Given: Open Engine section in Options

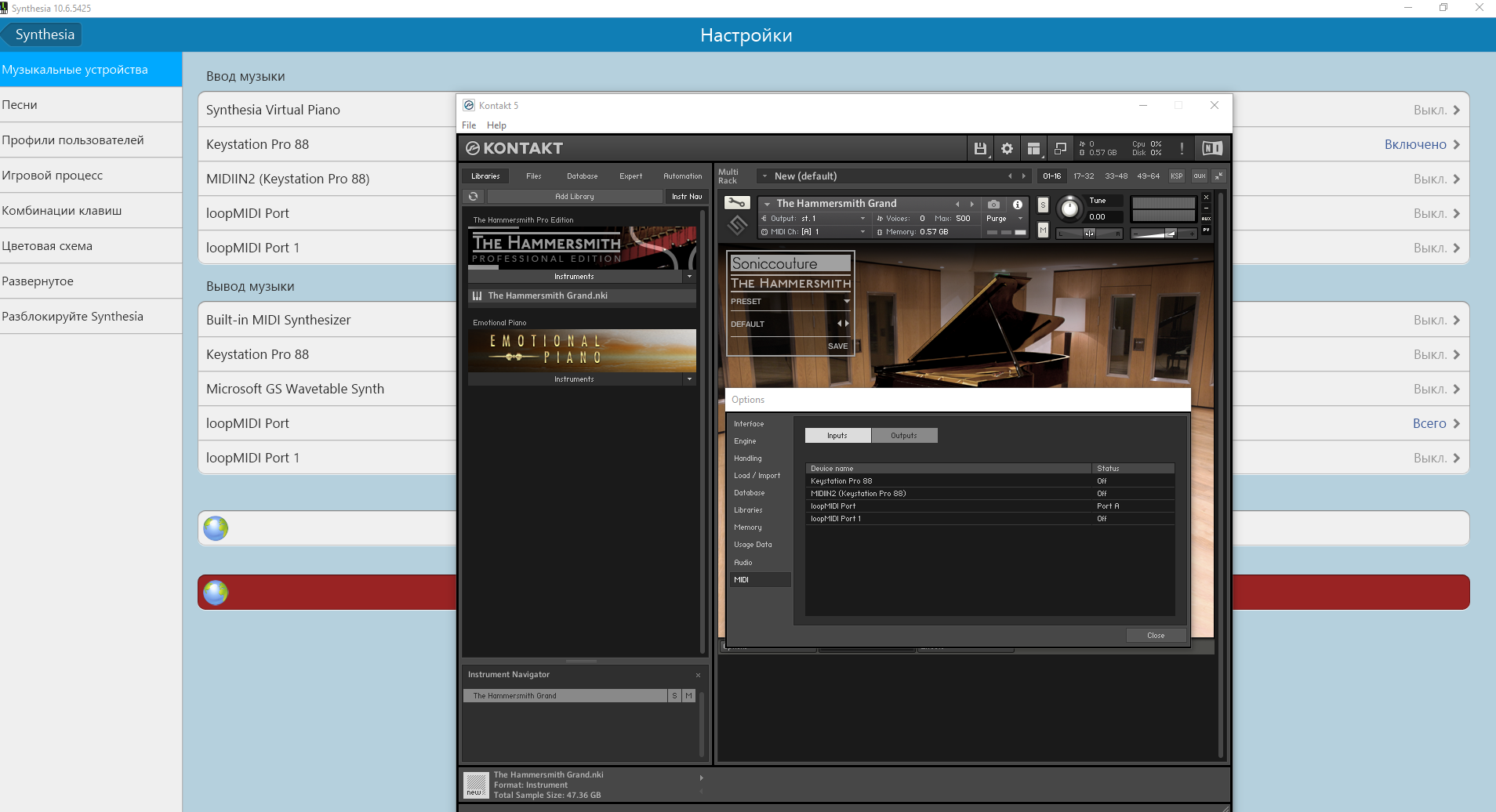Looking at the screenshot, I should coord(745,441).
